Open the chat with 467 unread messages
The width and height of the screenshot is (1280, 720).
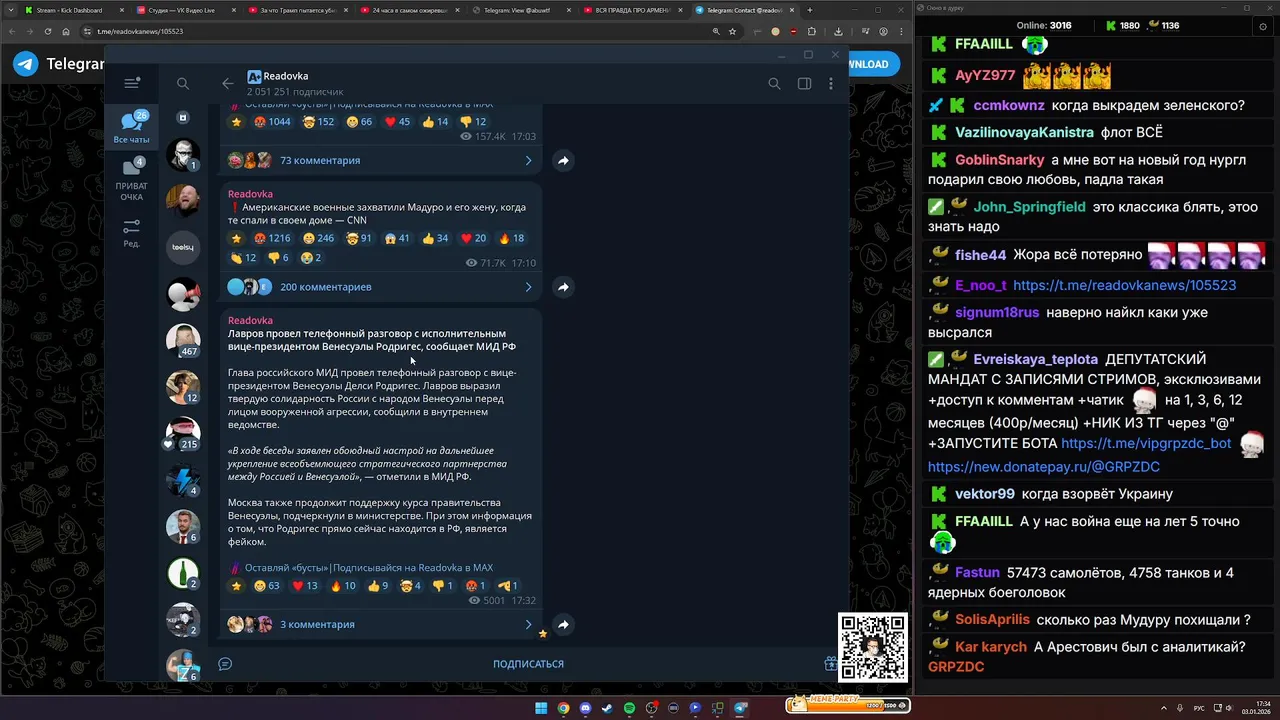point(183,341)
